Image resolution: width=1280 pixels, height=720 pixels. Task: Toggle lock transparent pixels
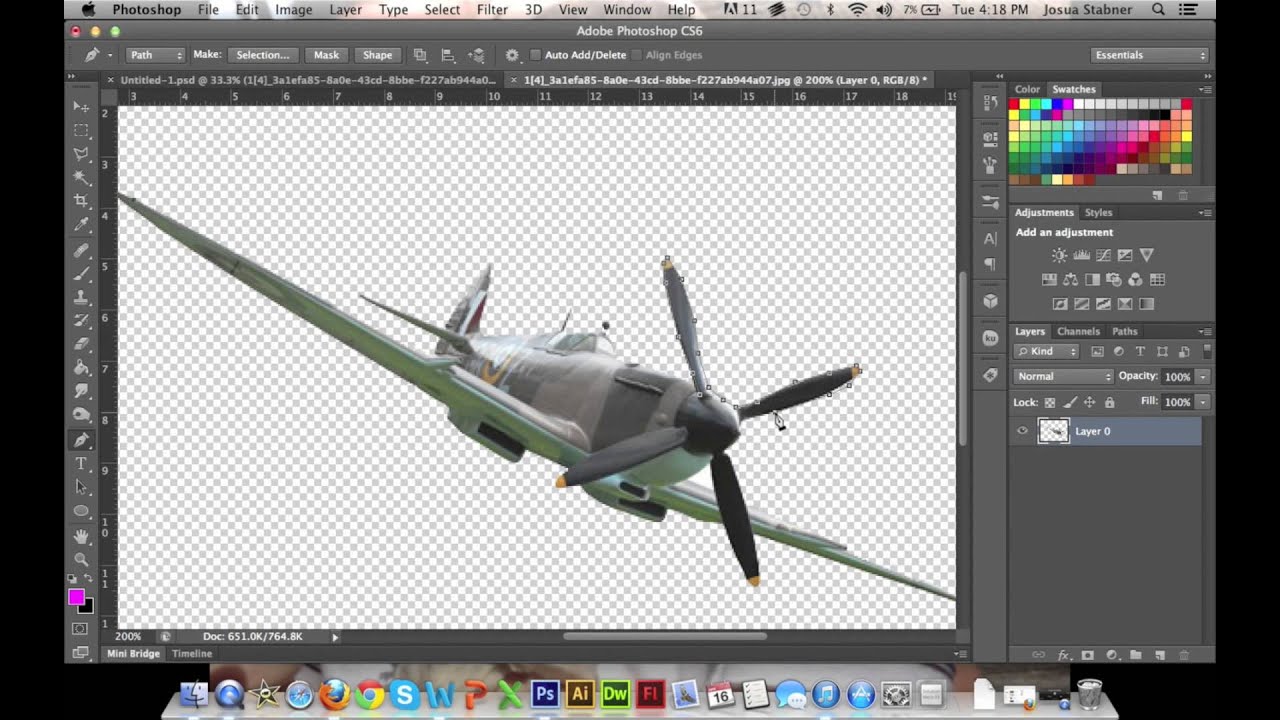(x=1049, y=402)
